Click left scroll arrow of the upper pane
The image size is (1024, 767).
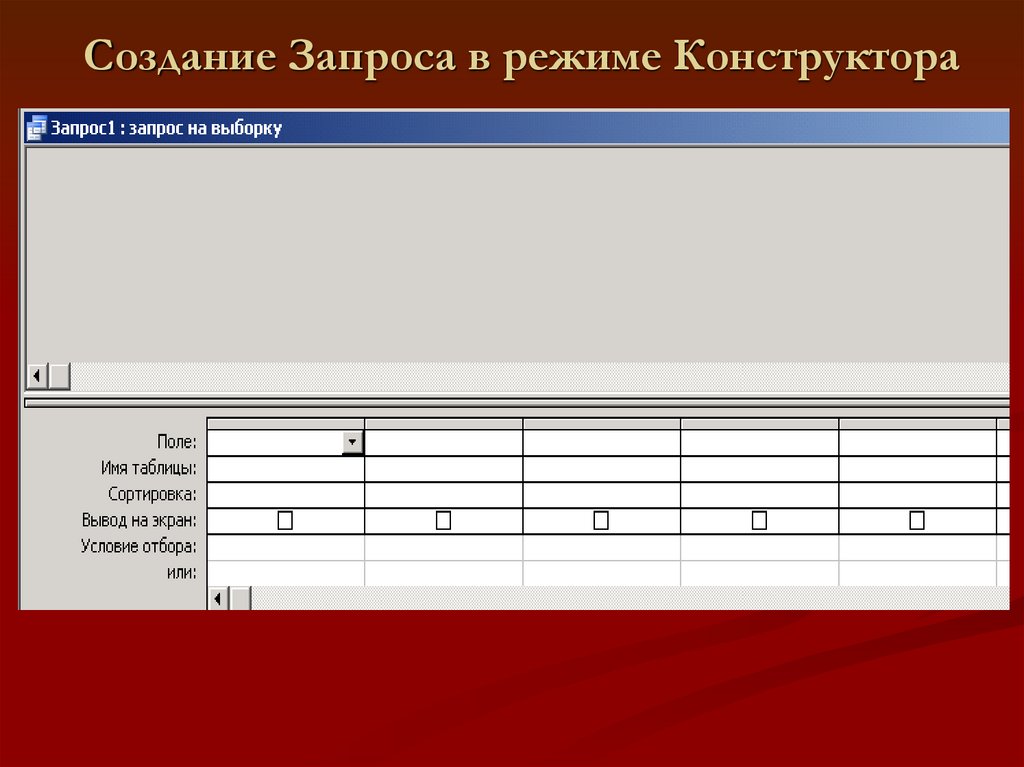click(36, 375)
